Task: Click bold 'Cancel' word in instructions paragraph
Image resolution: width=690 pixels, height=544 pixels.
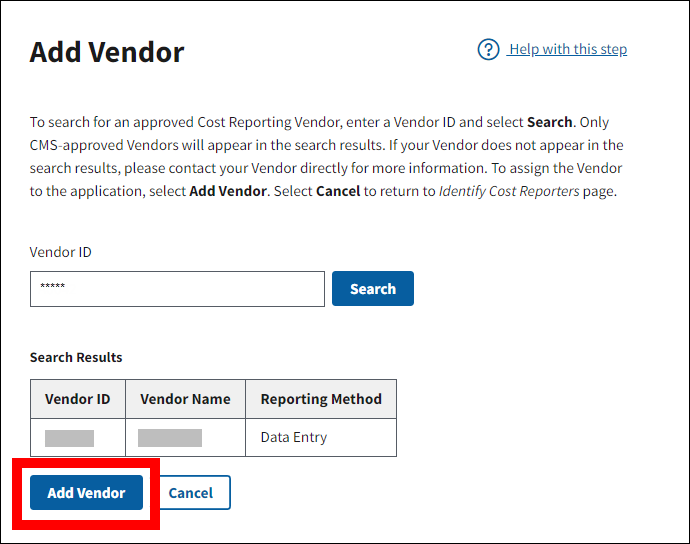Action: (338, 191)
